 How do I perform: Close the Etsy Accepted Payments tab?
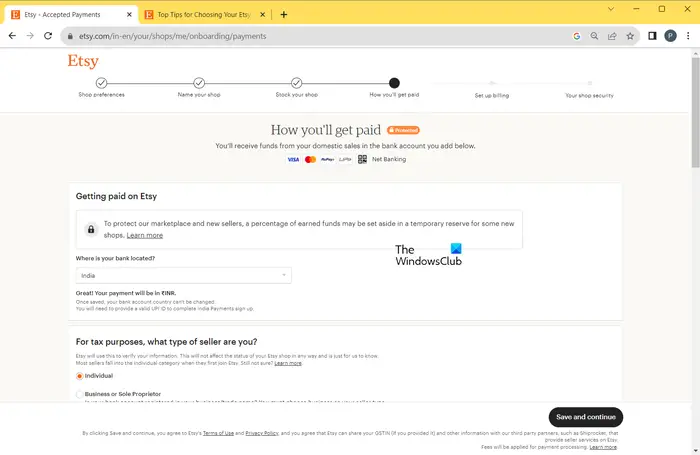[129, 14]
